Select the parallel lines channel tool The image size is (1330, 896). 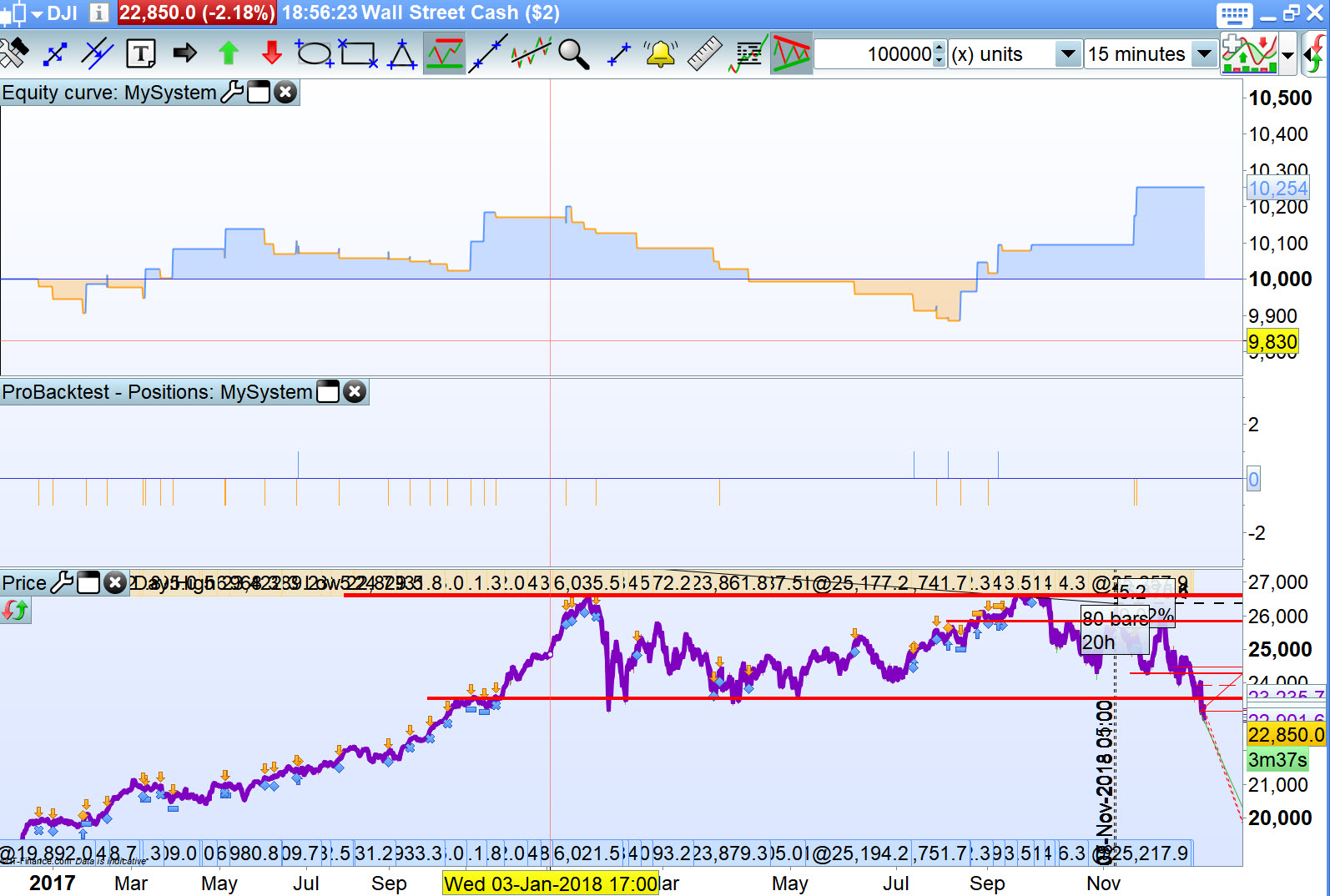(98, 54)
